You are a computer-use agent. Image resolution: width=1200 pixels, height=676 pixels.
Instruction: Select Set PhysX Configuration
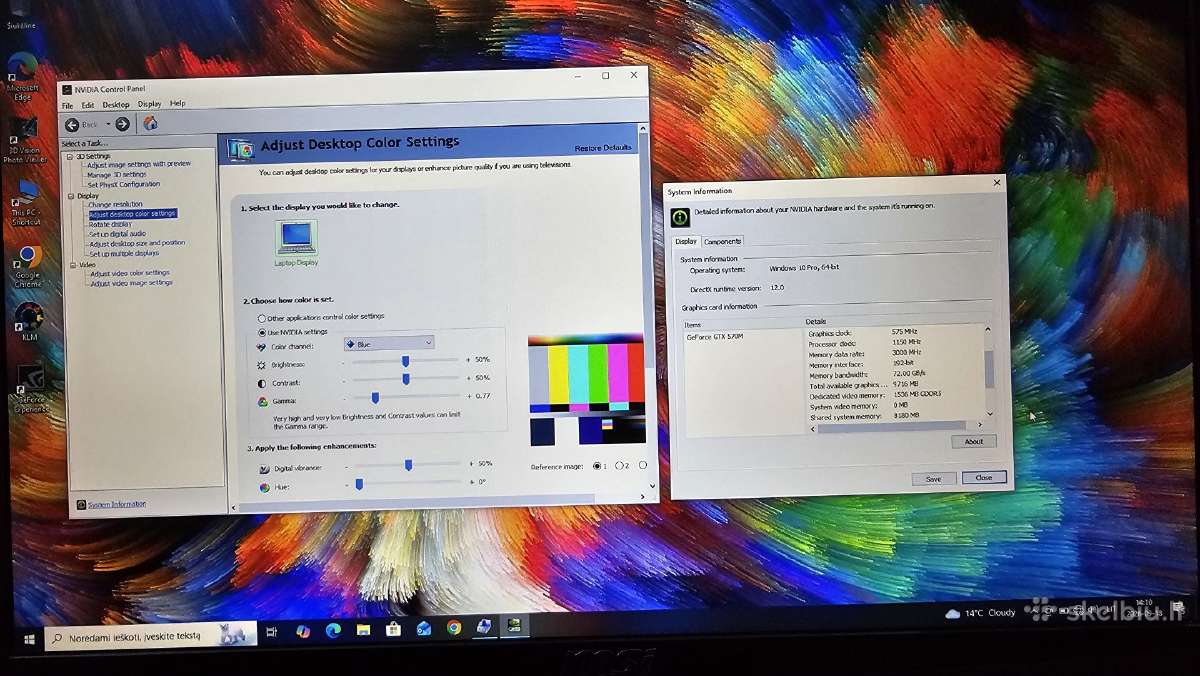click(x=124, y=184)
